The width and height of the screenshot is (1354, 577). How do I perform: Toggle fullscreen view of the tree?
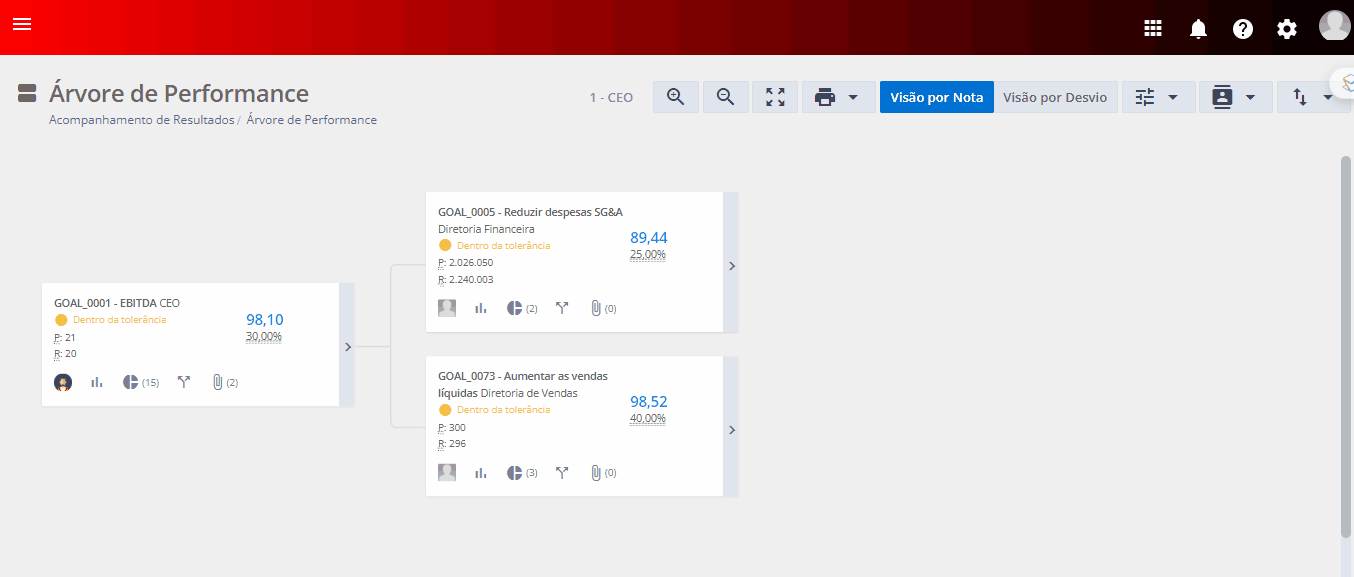click(x=775, y=97)
